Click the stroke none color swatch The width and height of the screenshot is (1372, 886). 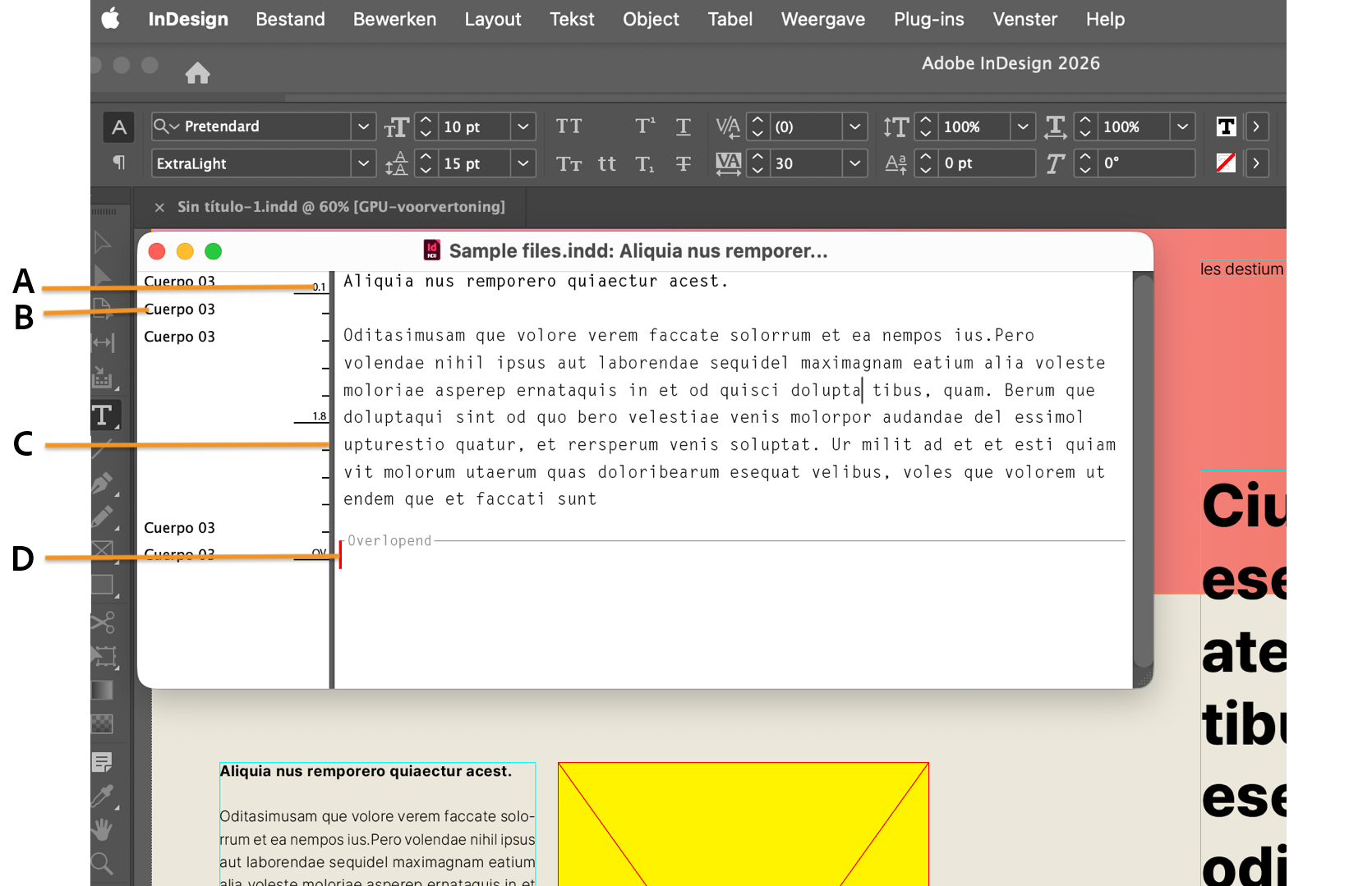(1226, 163)
